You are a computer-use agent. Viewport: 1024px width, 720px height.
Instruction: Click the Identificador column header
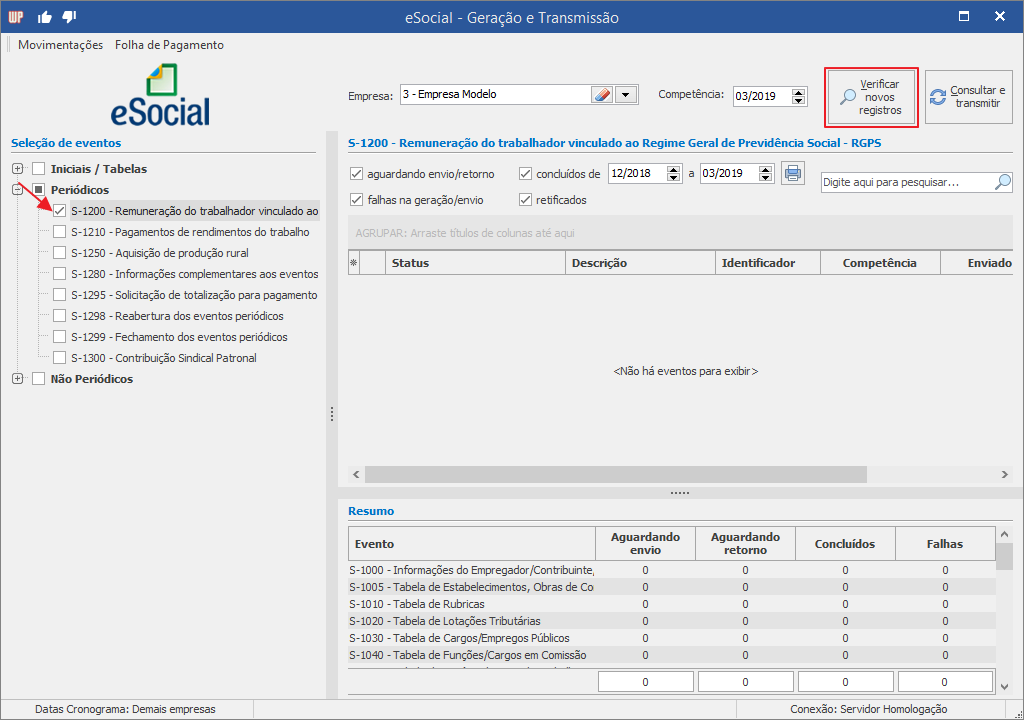(x=768, y=263)
